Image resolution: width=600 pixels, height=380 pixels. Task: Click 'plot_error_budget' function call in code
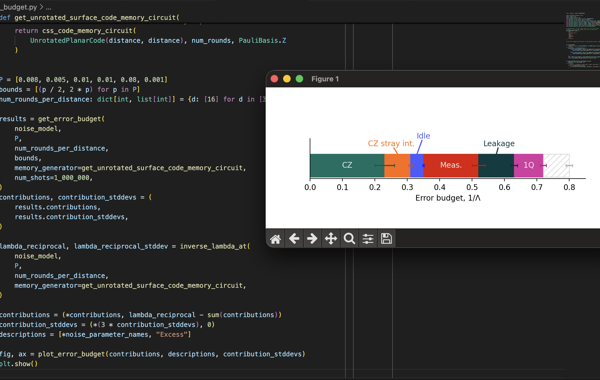[71, 354]
